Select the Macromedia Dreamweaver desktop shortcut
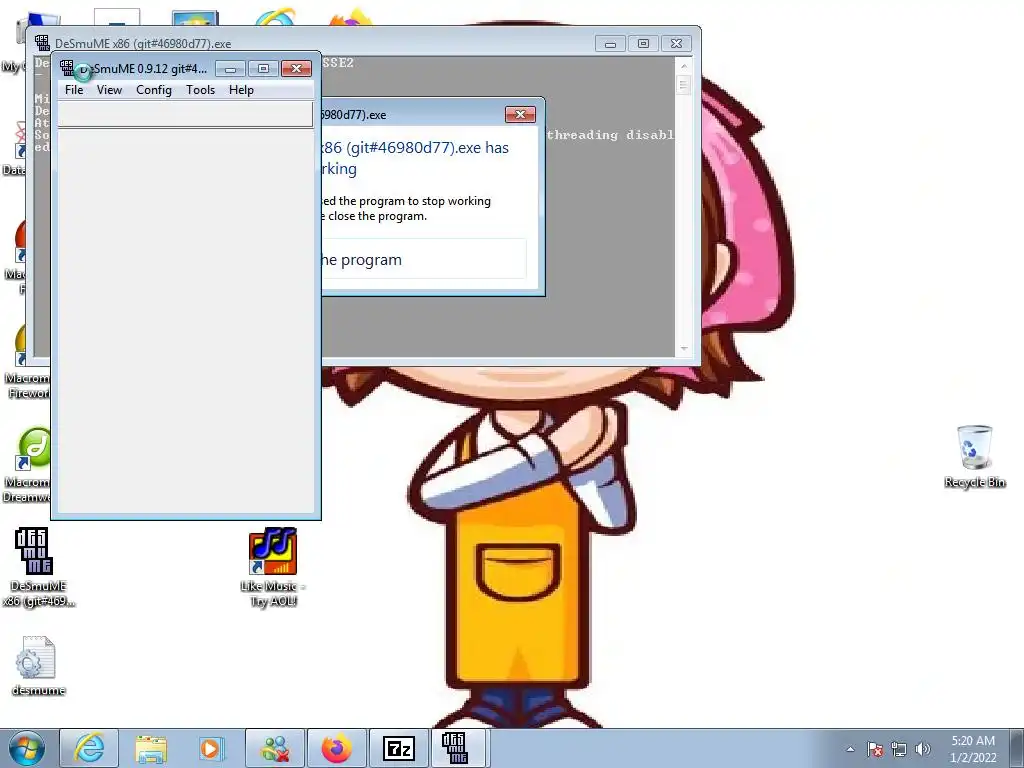This screenshot has width=1024, height=768. coord(27,465)
